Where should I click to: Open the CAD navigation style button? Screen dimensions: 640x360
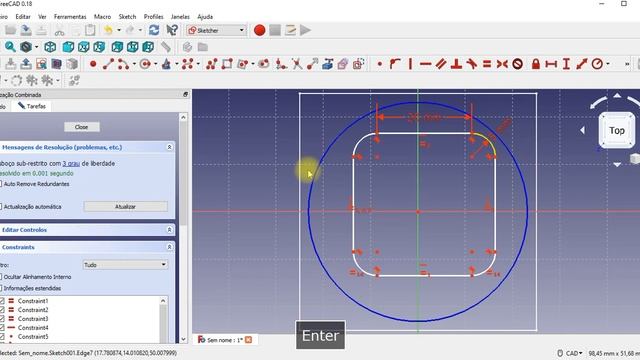[x=570, y=353]
